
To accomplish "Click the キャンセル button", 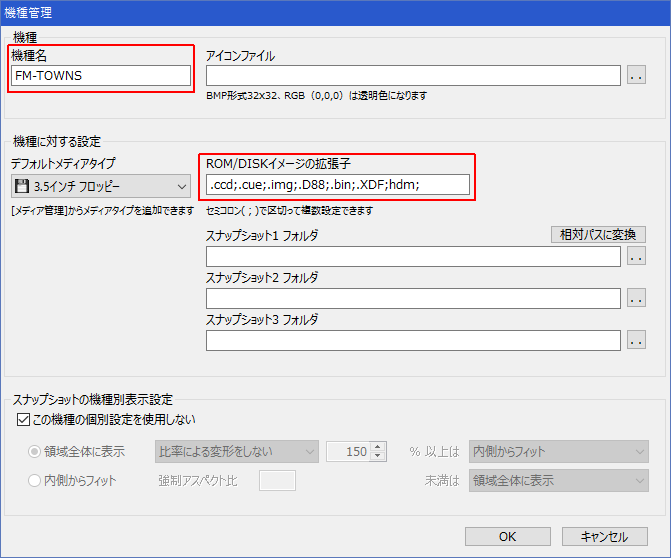I will pos(605,537).
